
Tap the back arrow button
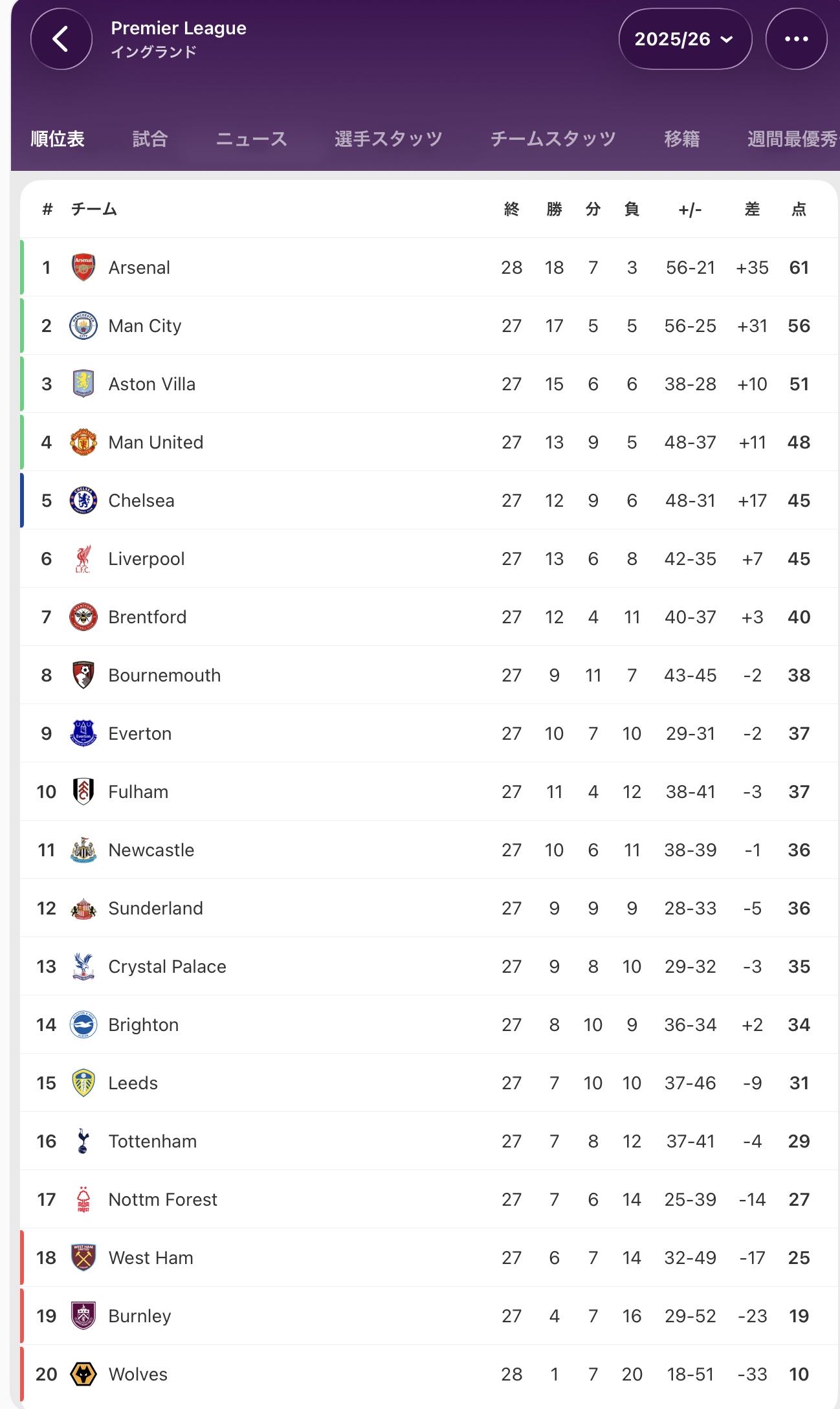pos(61,39)
